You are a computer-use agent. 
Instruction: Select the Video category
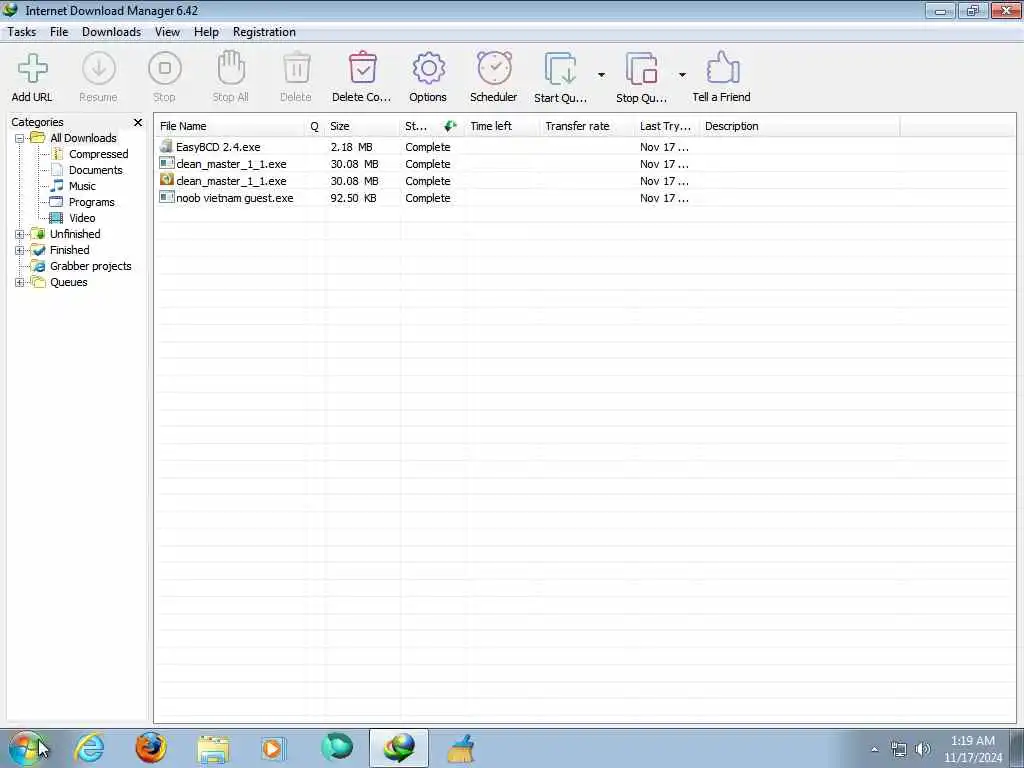click(x=82, y=218)
